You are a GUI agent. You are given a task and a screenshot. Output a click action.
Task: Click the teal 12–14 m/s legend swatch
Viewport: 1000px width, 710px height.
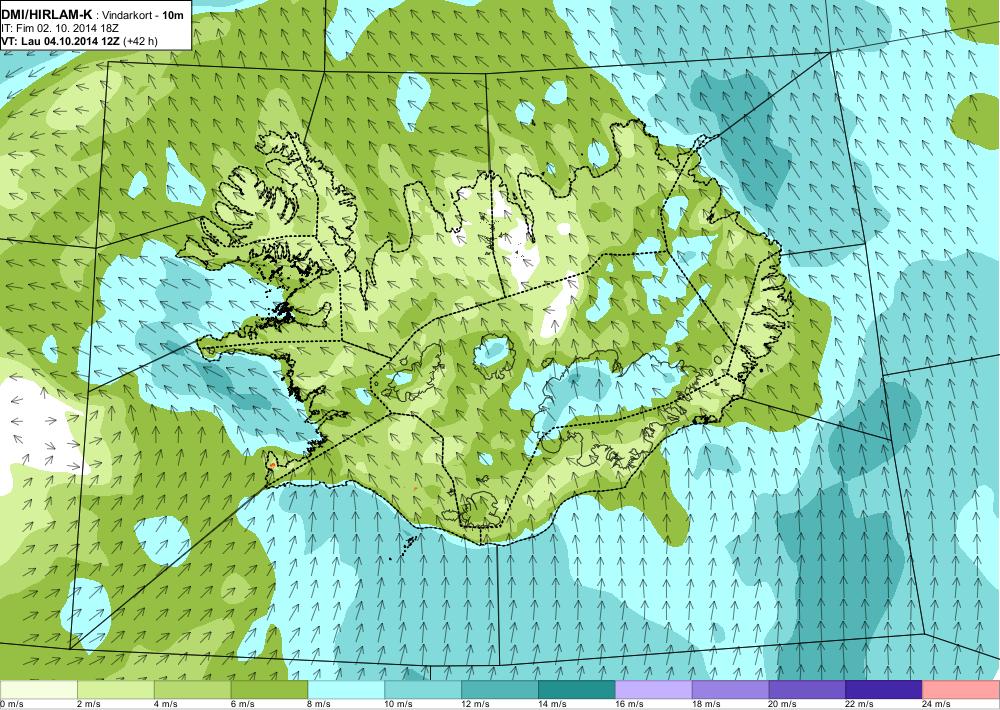tap(500, 689)
